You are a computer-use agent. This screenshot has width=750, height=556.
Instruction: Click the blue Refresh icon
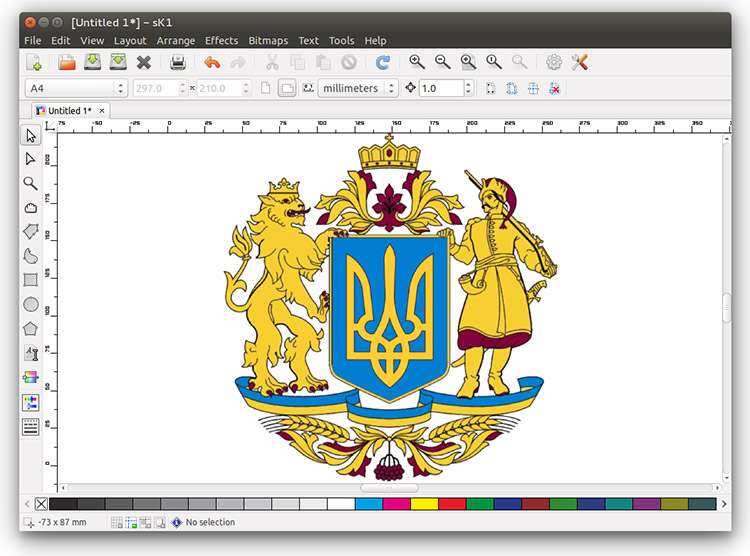pos(382,62)
